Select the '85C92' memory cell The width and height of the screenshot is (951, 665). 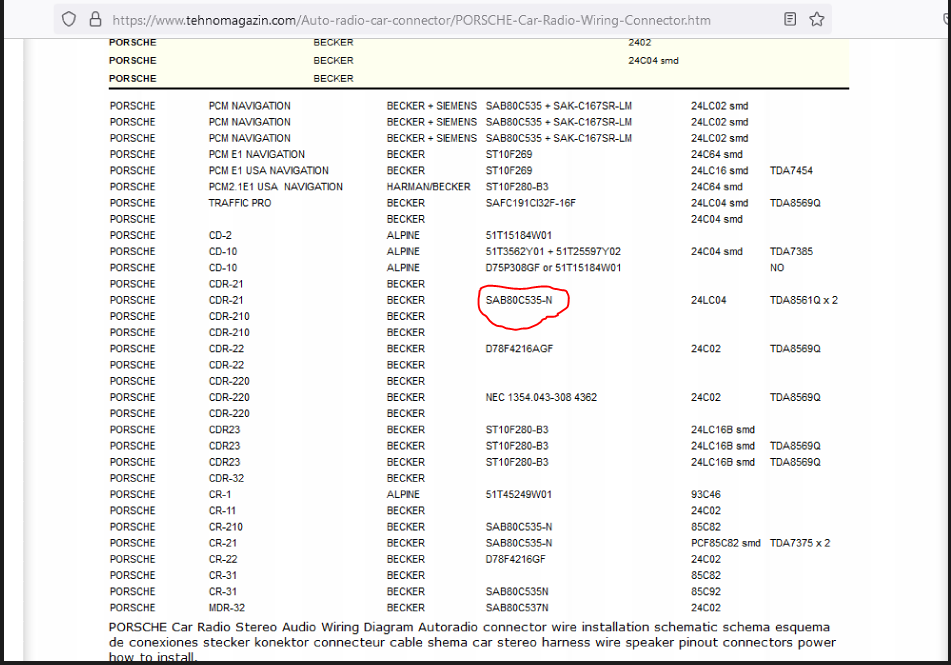pos(705,592)
